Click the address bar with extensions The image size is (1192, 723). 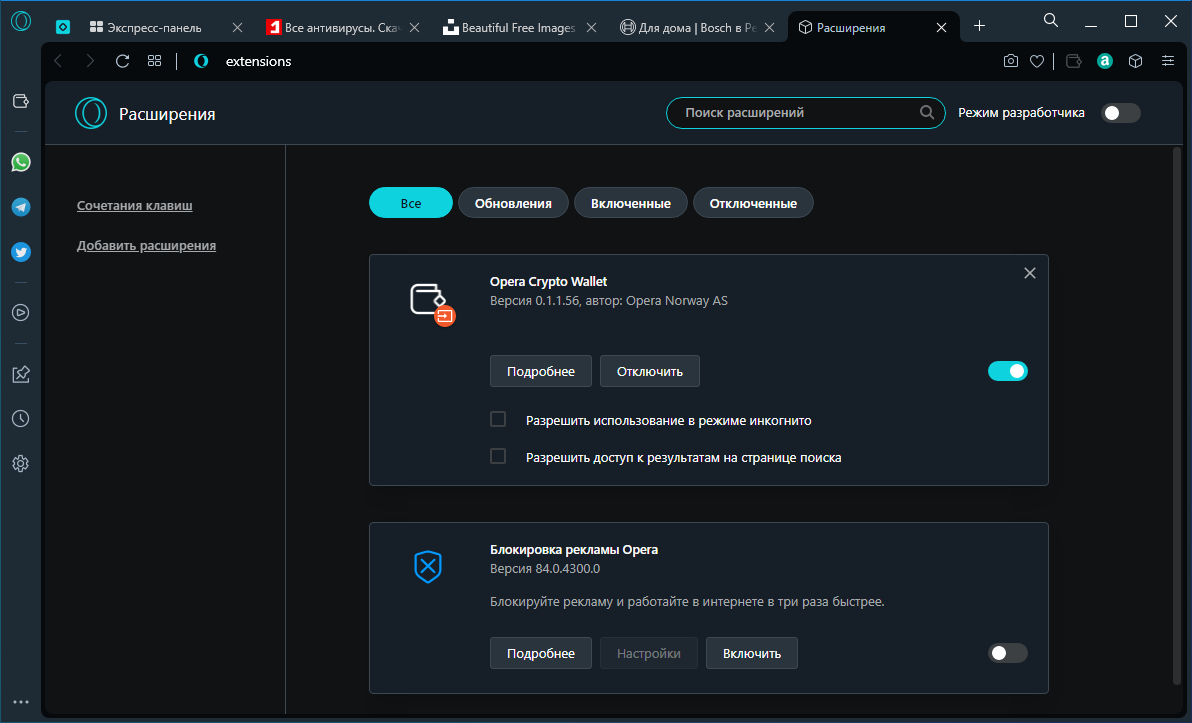coord(593,61)
